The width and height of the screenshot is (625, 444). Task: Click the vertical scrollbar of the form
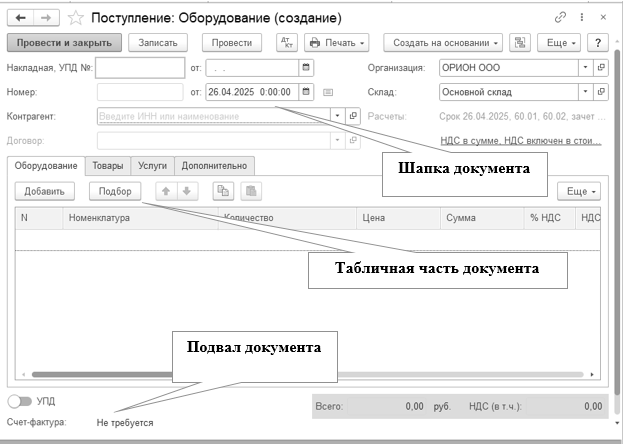coord(617,223)
